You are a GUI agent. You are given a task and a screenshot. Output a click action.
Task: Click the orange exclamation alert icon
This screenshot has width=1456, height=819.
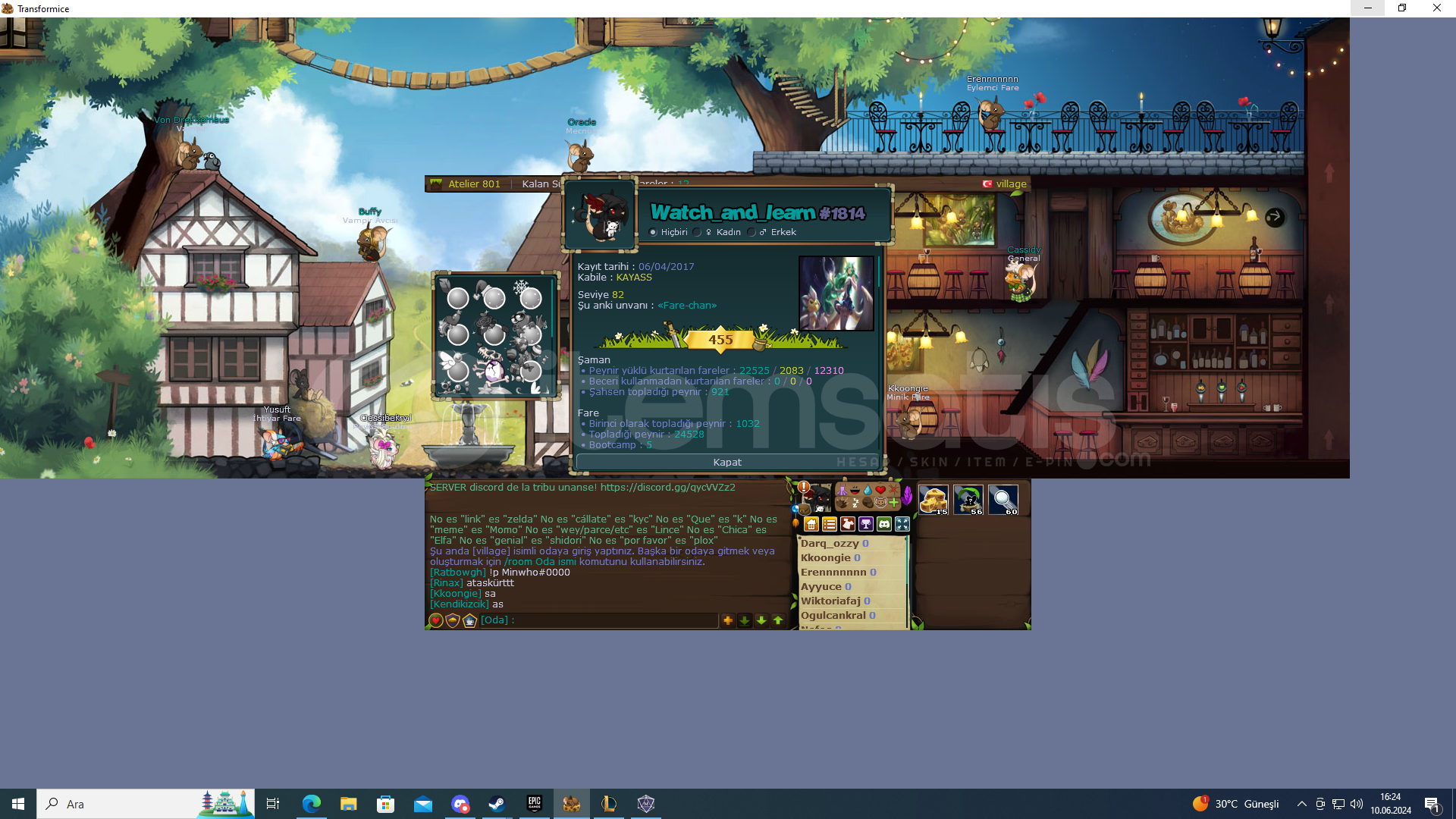coord(803,487)
